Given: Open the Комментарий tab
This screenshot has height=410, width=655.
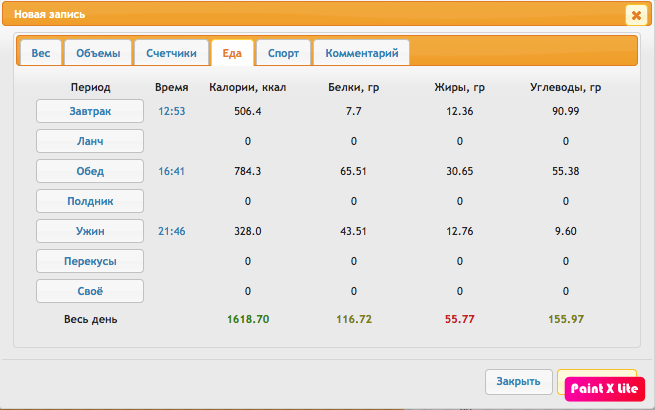Looking at the screenshot, I should tap(362, 53).
